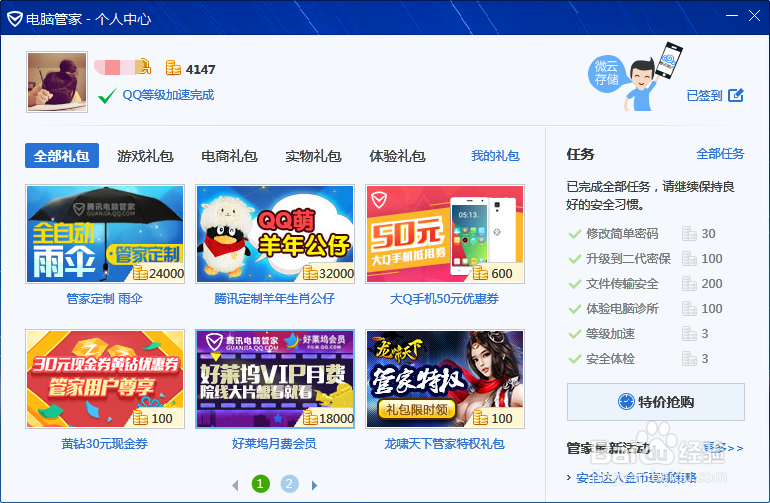Open the 更多>> activities link

click(722, 448)
